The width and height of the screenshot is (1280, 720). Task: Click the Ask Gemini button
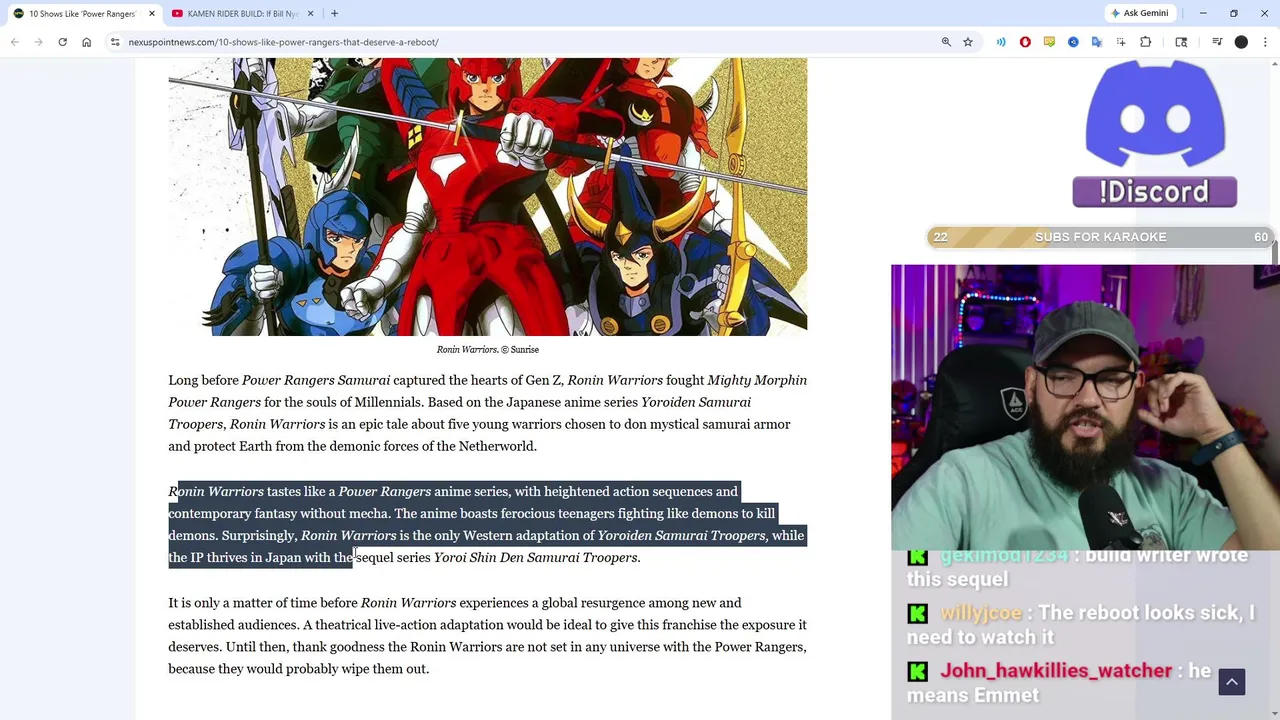click(1139, 13)
